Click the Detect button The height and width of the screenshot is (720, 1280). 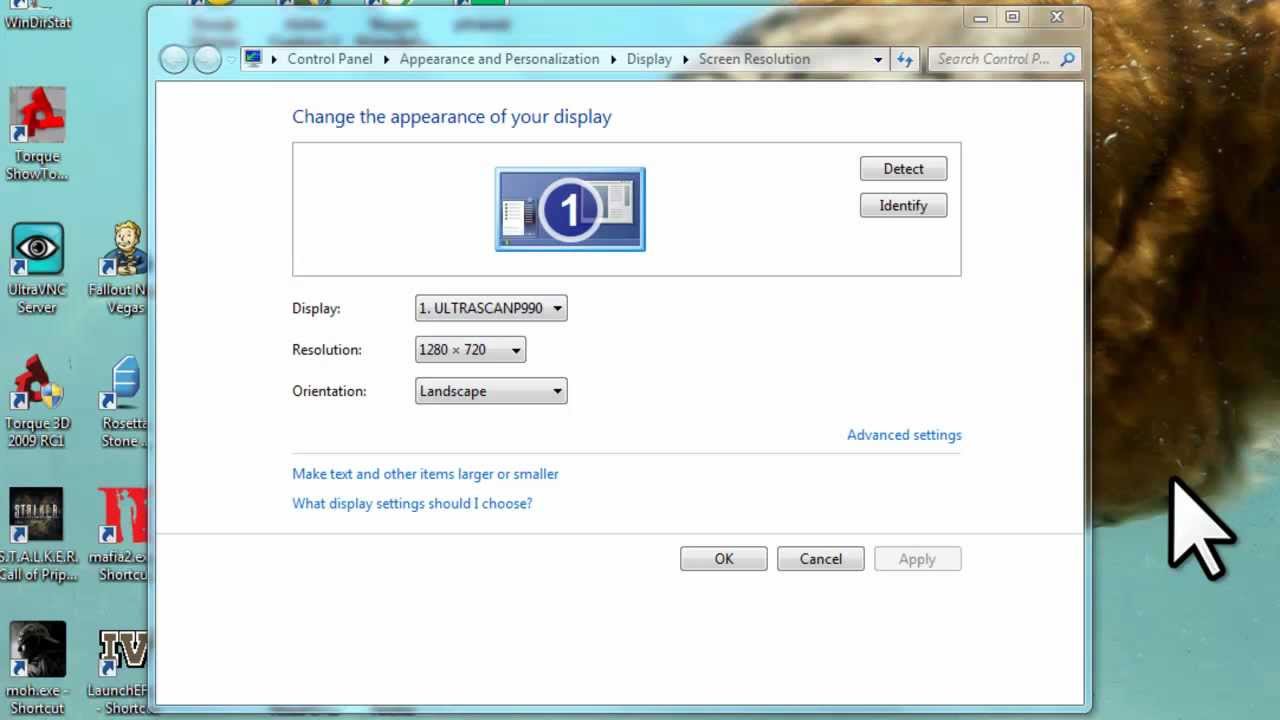[x=903, y=168]
